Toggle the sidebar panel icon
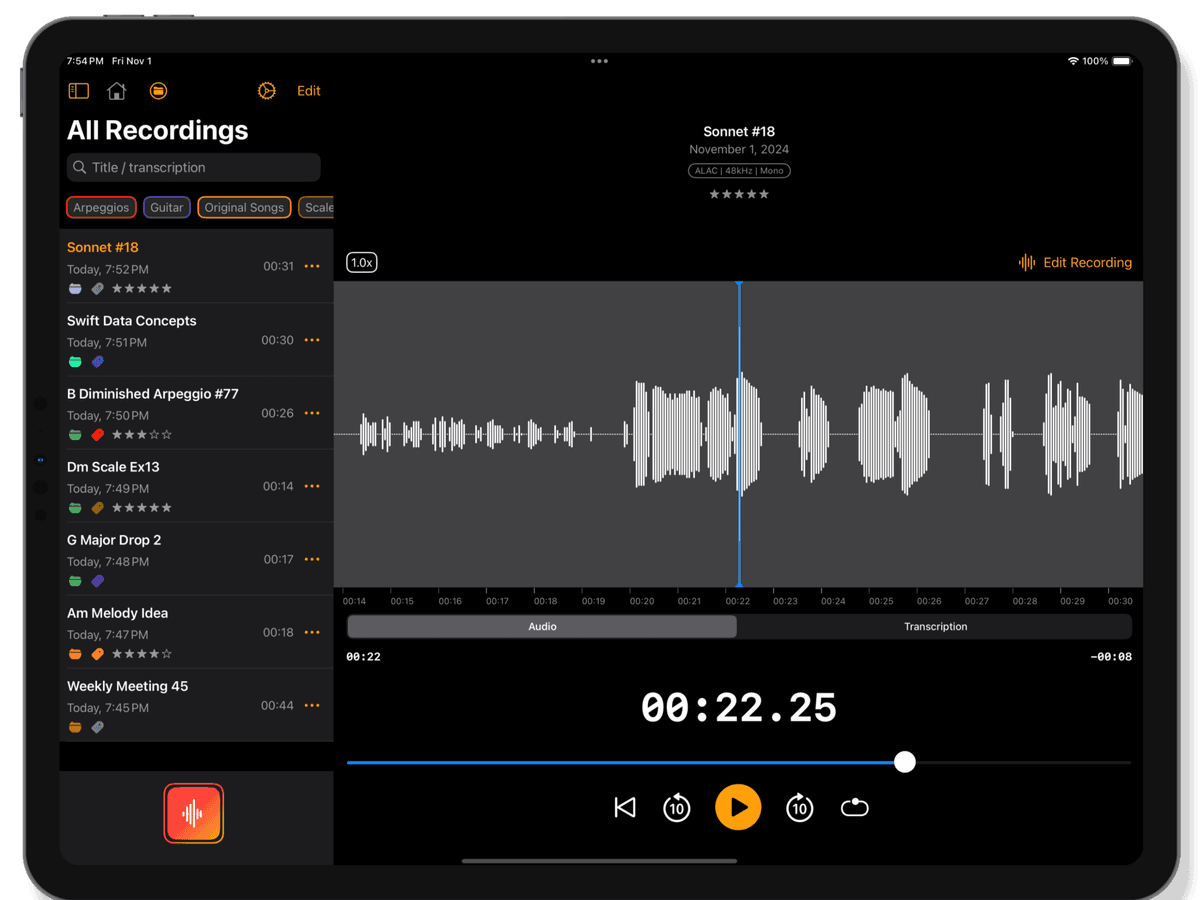This screenshot has width=1200, height=900. tap(78, 91)
